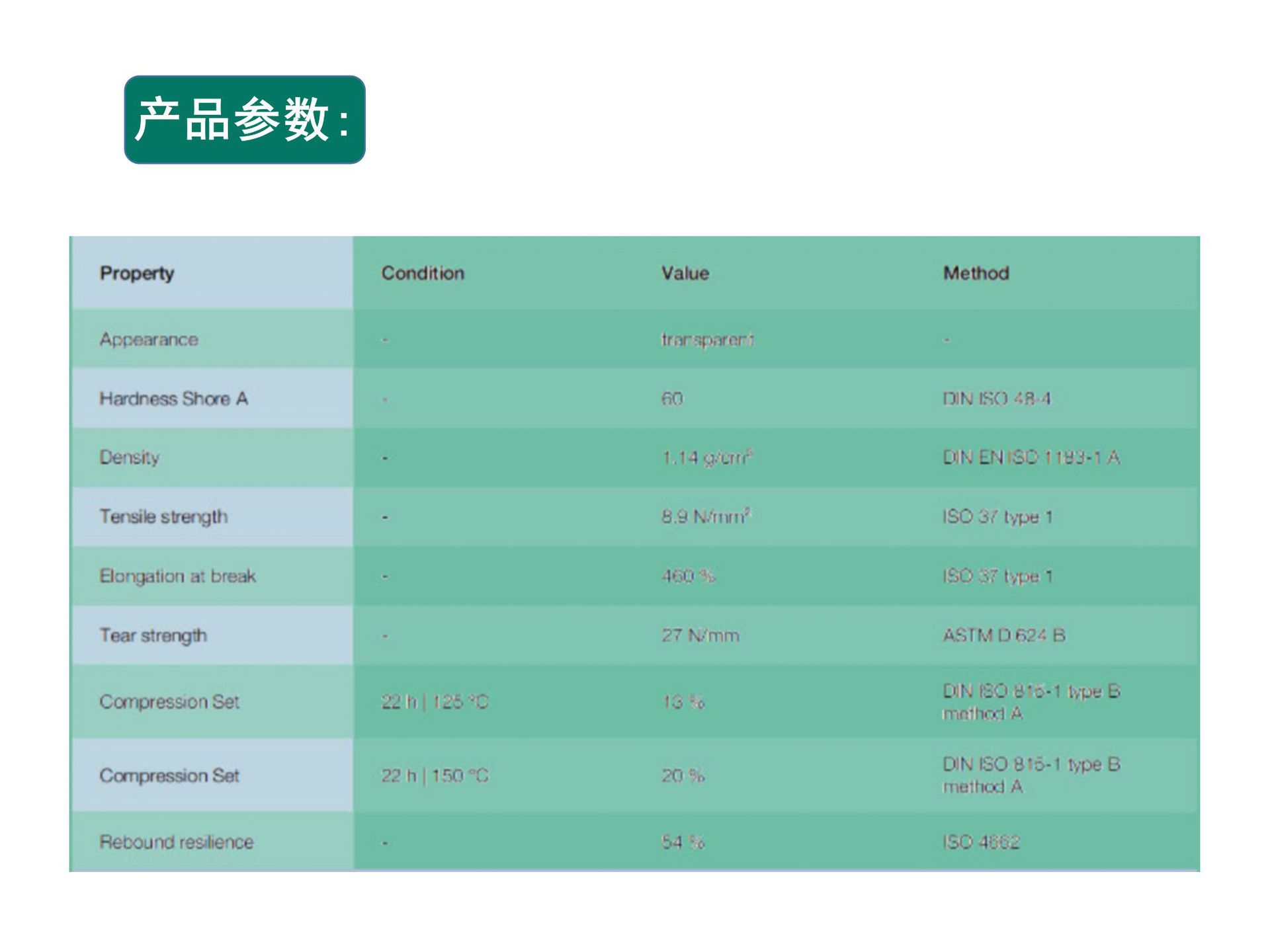The height and width of the screenshot is (952, 1270).
Task: Click the Hardness Shore A label
Action: (174, 399)
